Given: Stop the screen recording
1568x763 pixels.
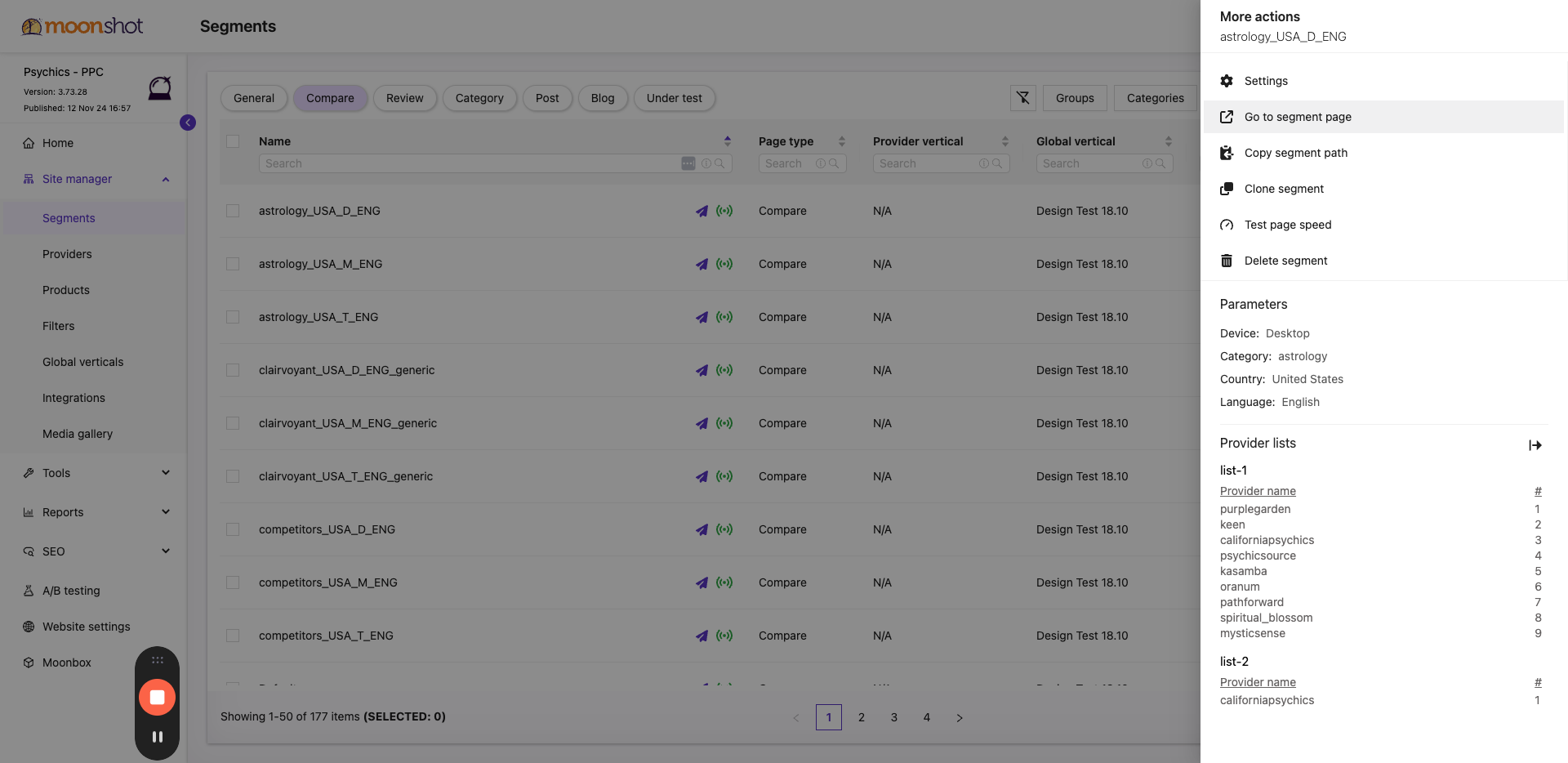Looking at the screenshot, I should click(x=158, y=698).
